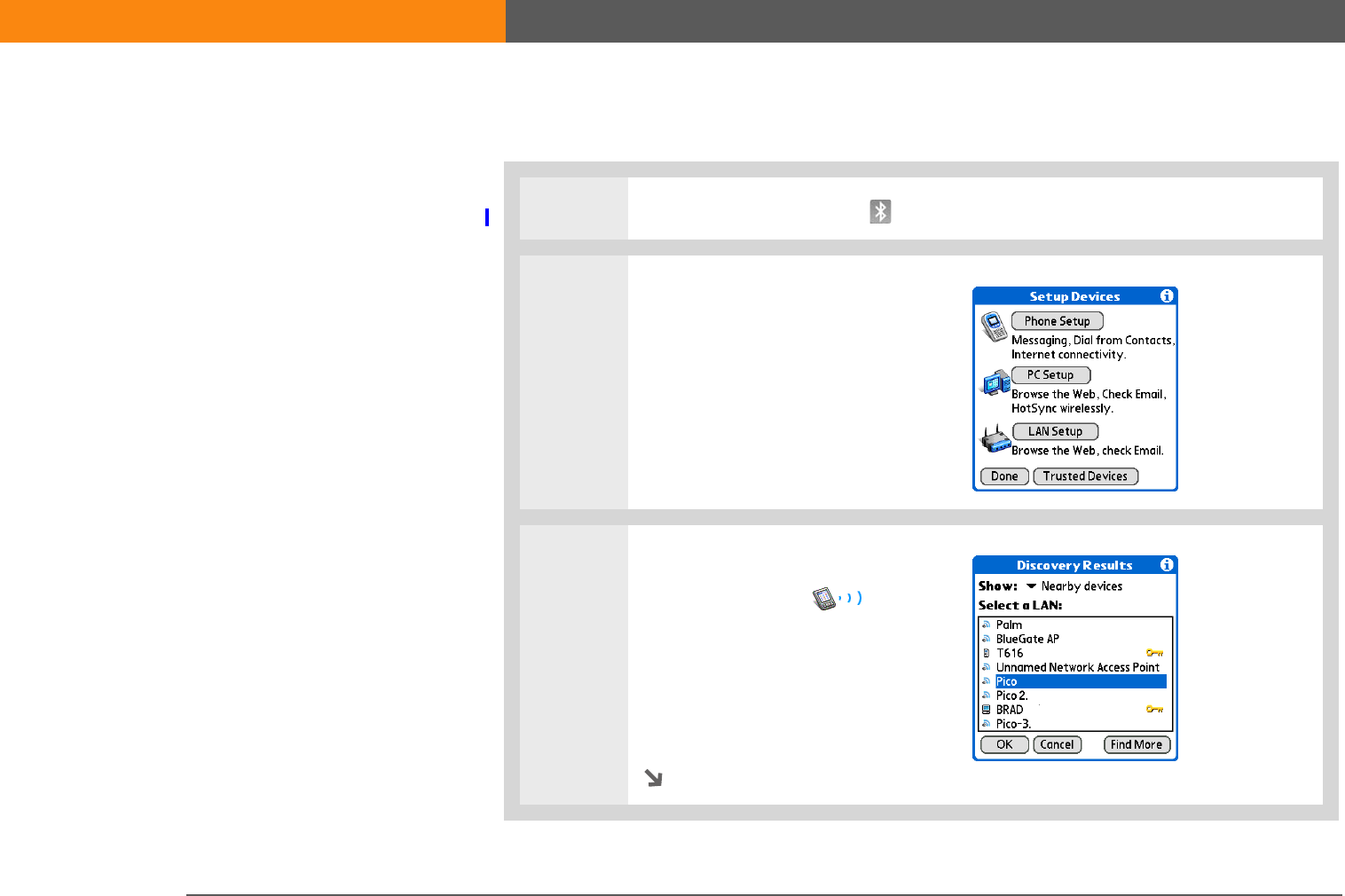Tap the PC Setup button
The width and height of the screenshot is (1345, 896).
pos(1051,375)
